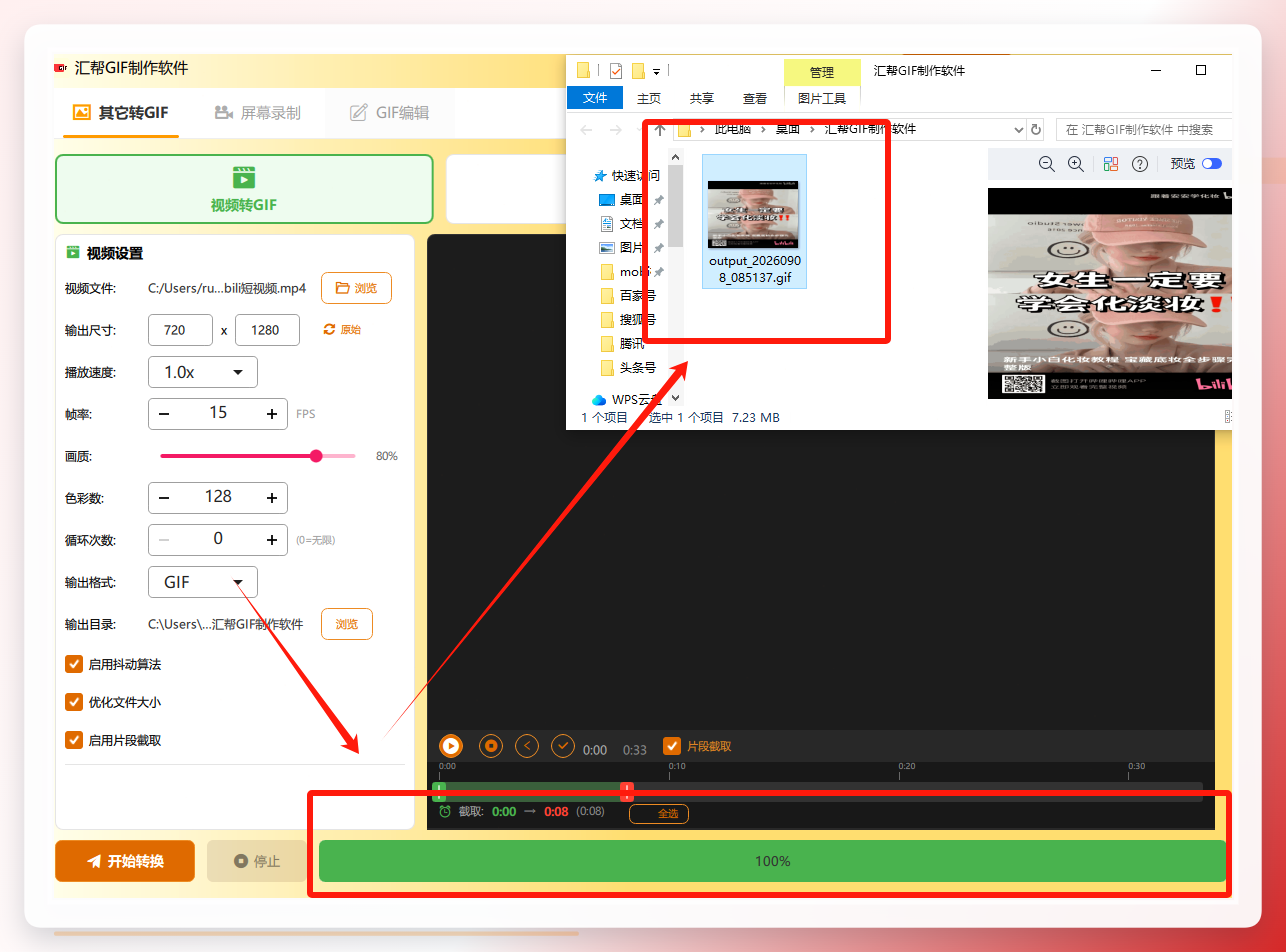
Task: Click the confirm checkmark circle icon
Action: coord(563,746)
